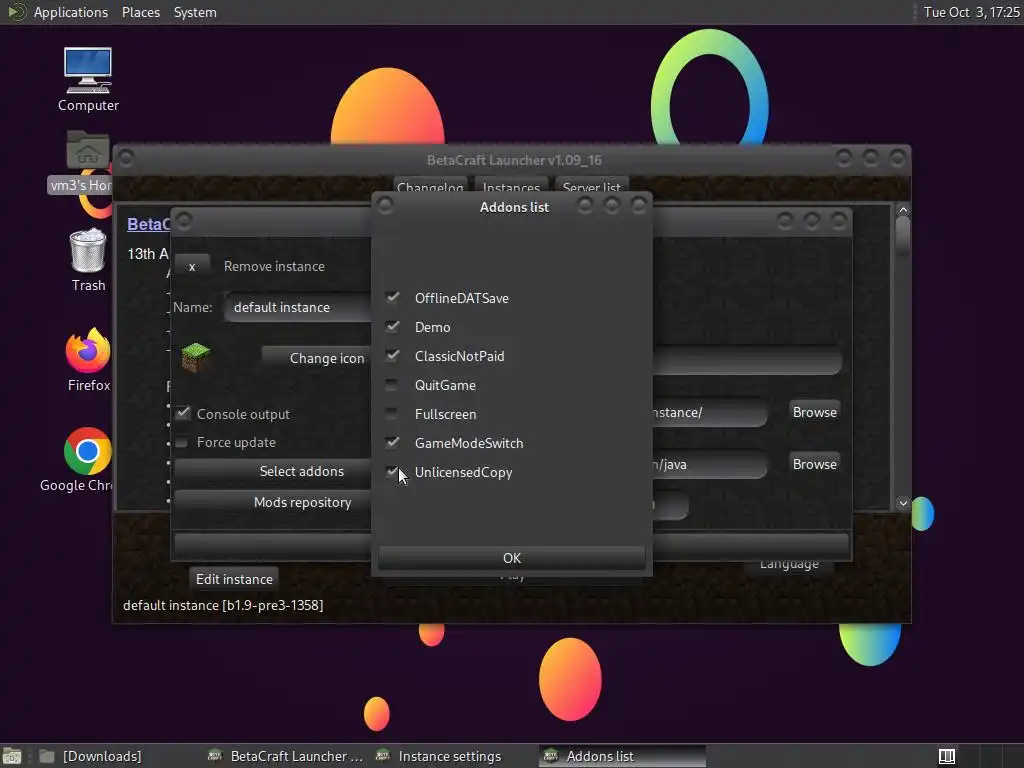Switch to BetaCraft Launcher taskbar entry
This screenshot has width=1024, height=768.
(x=285, y=756)
